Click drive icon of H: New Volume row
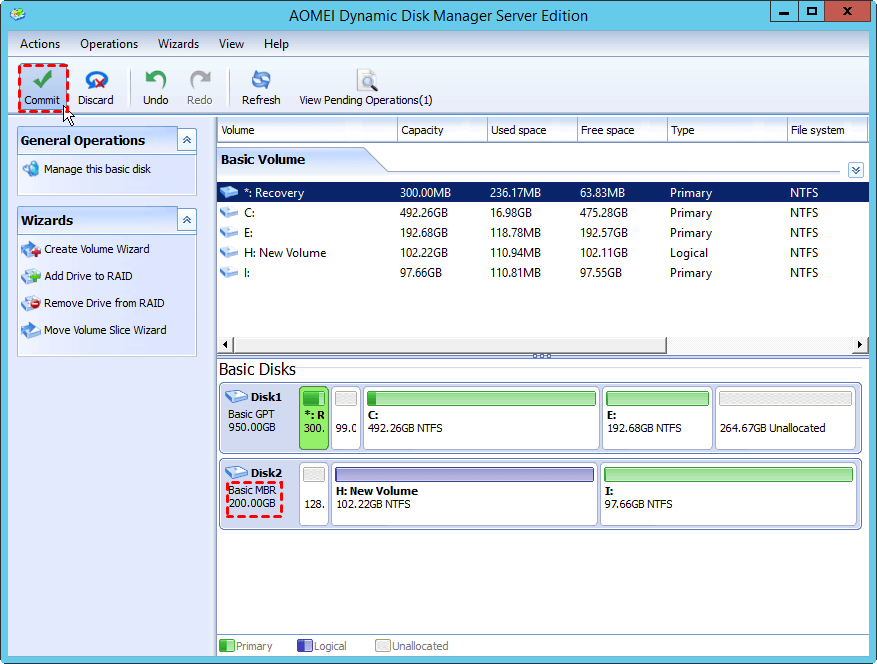Image resolution: width=877 pixels, height=664 pixels. [x=229, y=252]
